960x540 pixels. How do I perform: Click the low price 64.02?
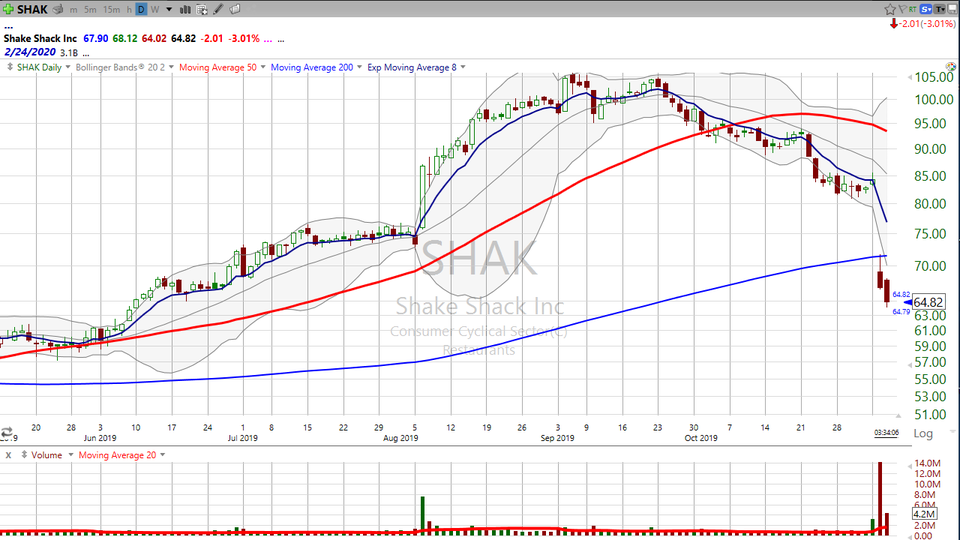pos(154,39)
